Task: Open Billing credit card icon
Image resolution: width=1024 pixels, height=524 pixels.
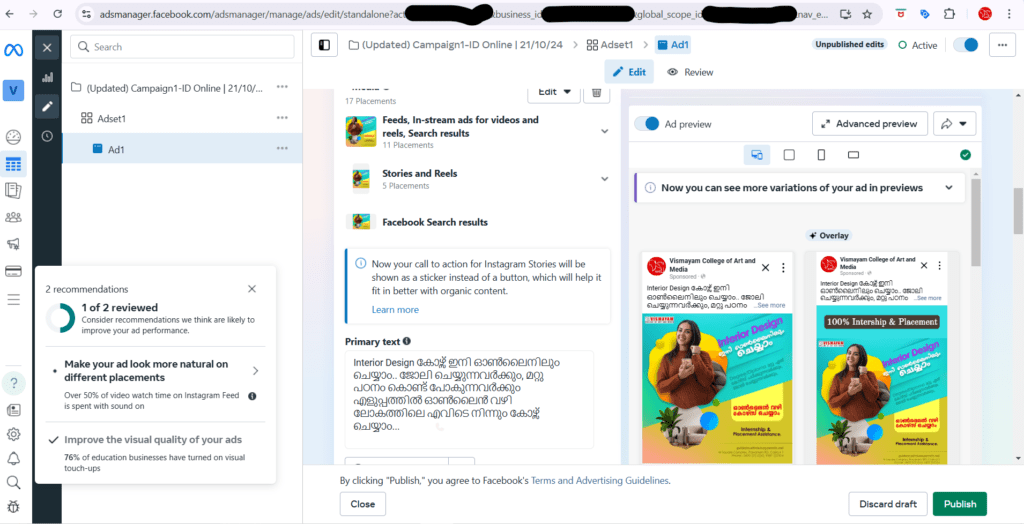Action: pyautogui.click(x=13, y=270)
